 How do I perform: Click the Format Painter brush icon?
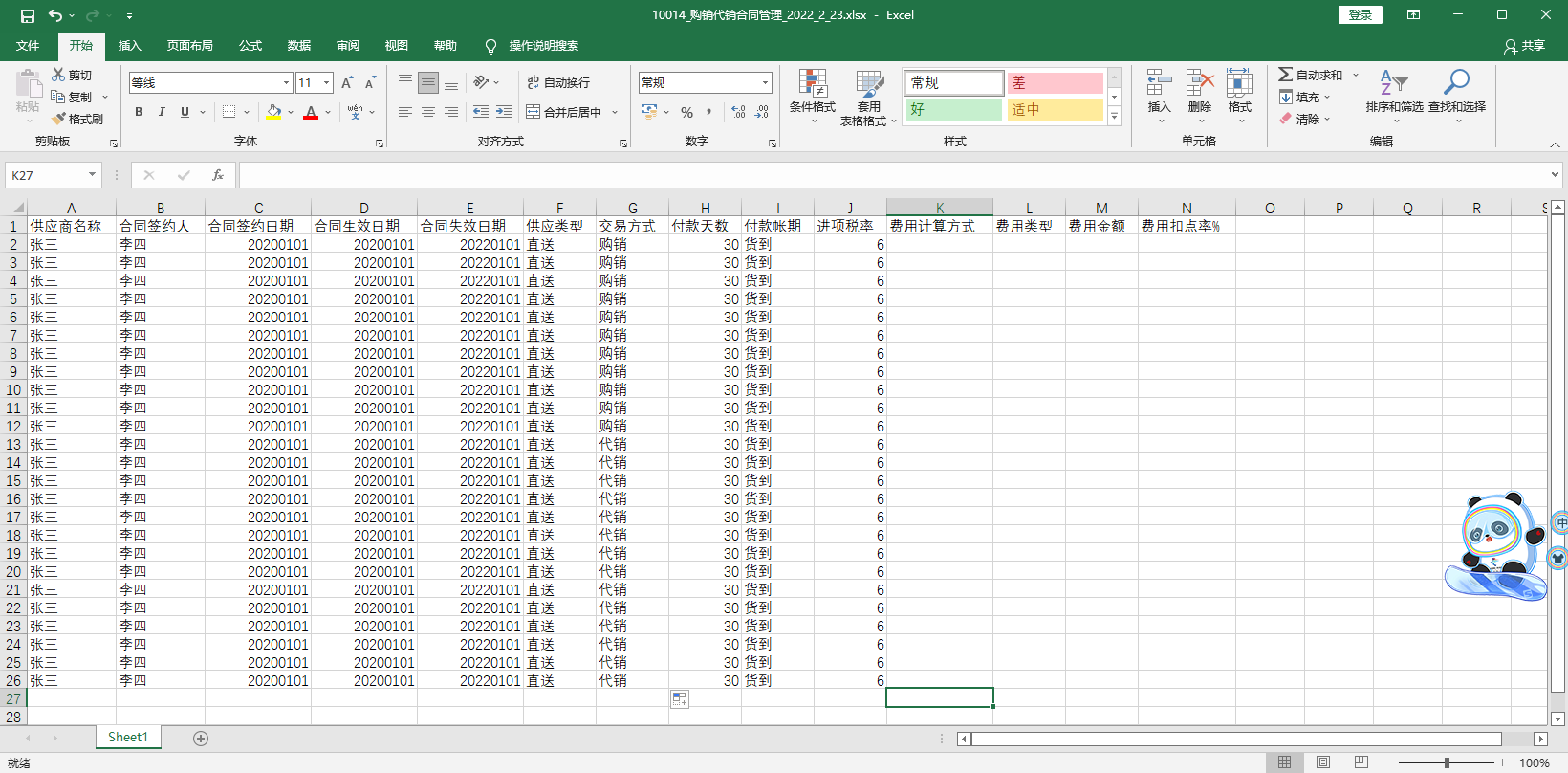[59, 119]
